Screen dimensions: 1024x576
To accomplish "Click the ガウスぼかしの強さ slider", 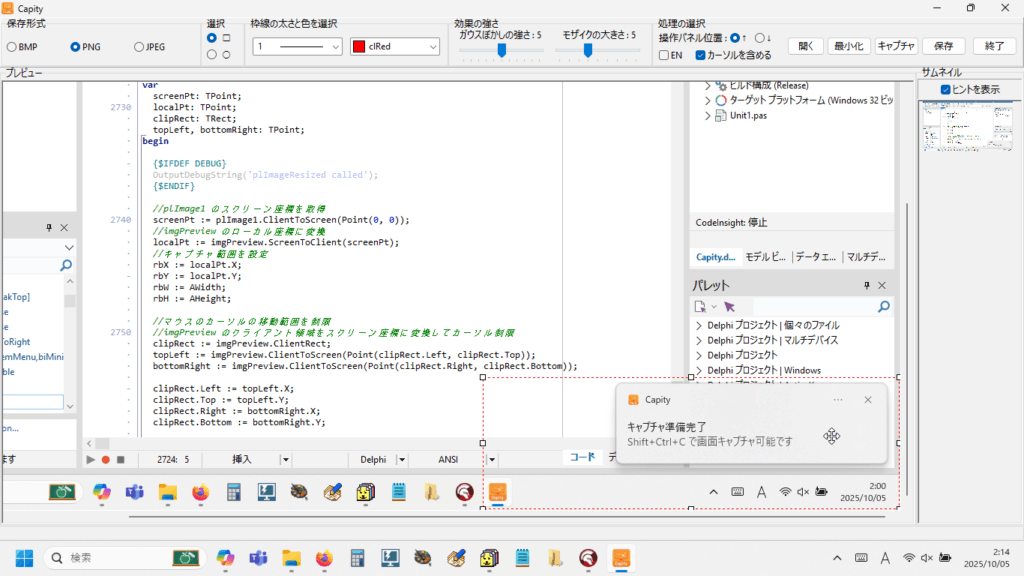I will click(x=500, y=49).
